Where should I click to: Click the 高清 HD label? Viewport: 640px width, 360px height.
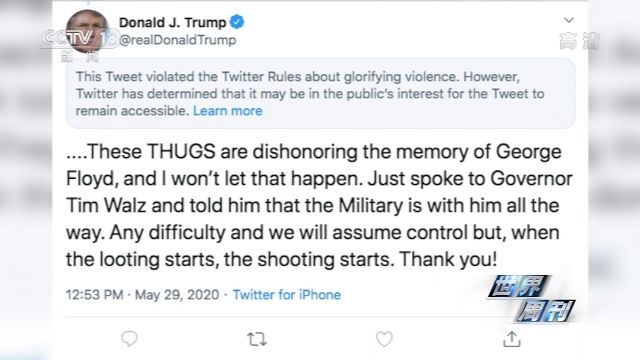pyautogui.click(x=579, y=41)
